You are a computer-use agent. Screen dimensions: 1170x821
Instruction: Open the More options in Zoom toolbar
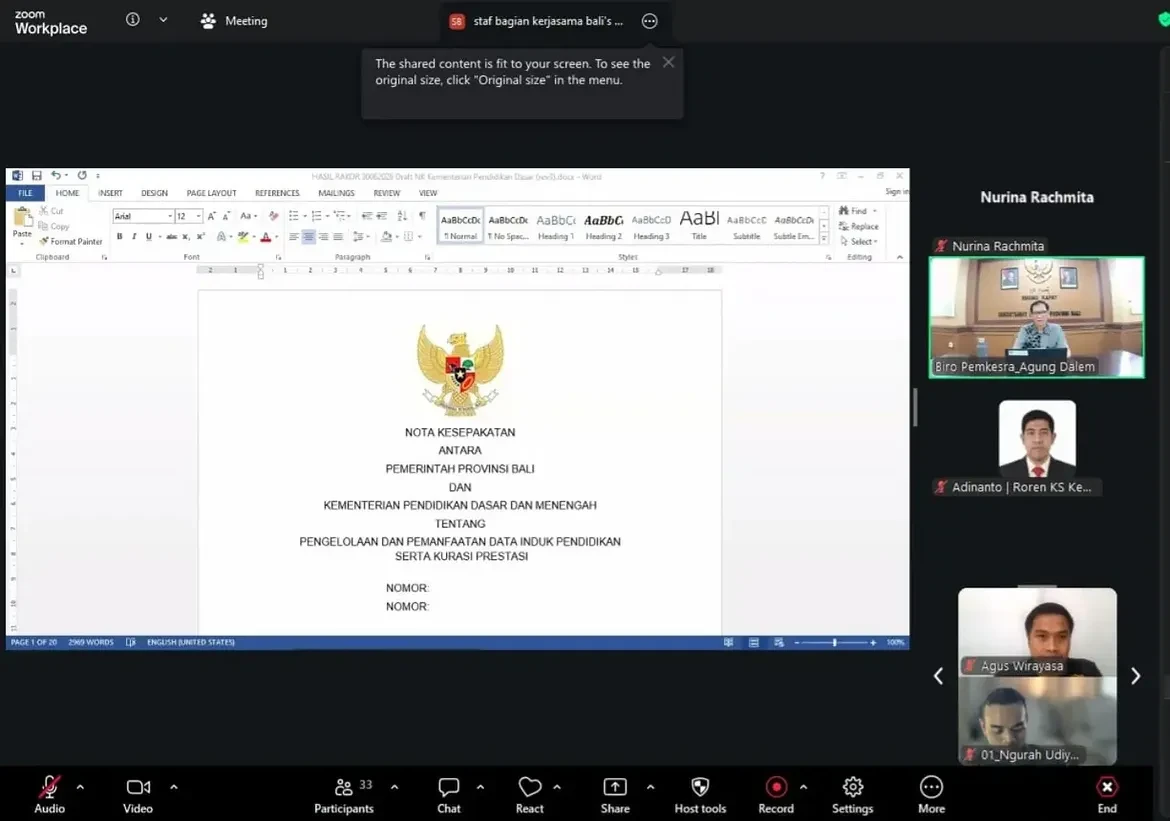pyautogui.click(x=931, y=796)
